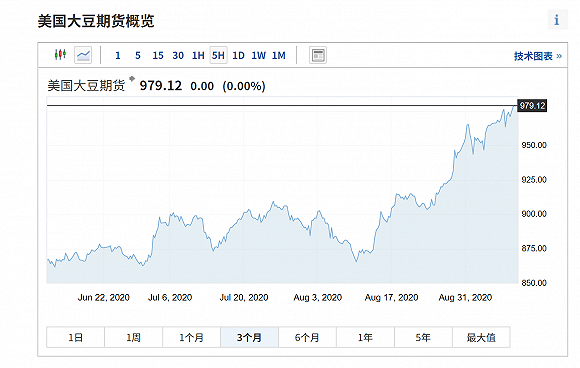Select the area line chart icon
The height and width of the screenshot is (368, 580).
83,55
